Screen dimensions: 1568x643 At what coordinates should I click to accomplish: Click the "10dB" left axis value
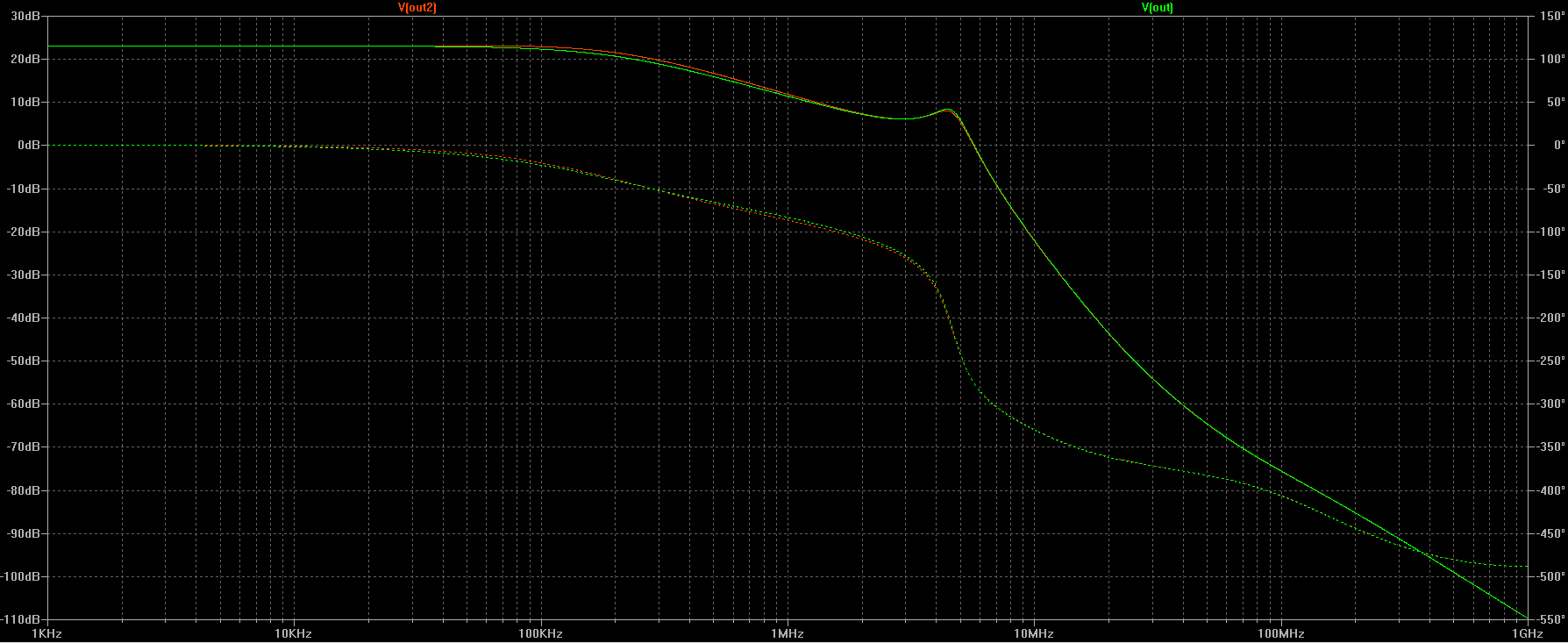(25, 102)
